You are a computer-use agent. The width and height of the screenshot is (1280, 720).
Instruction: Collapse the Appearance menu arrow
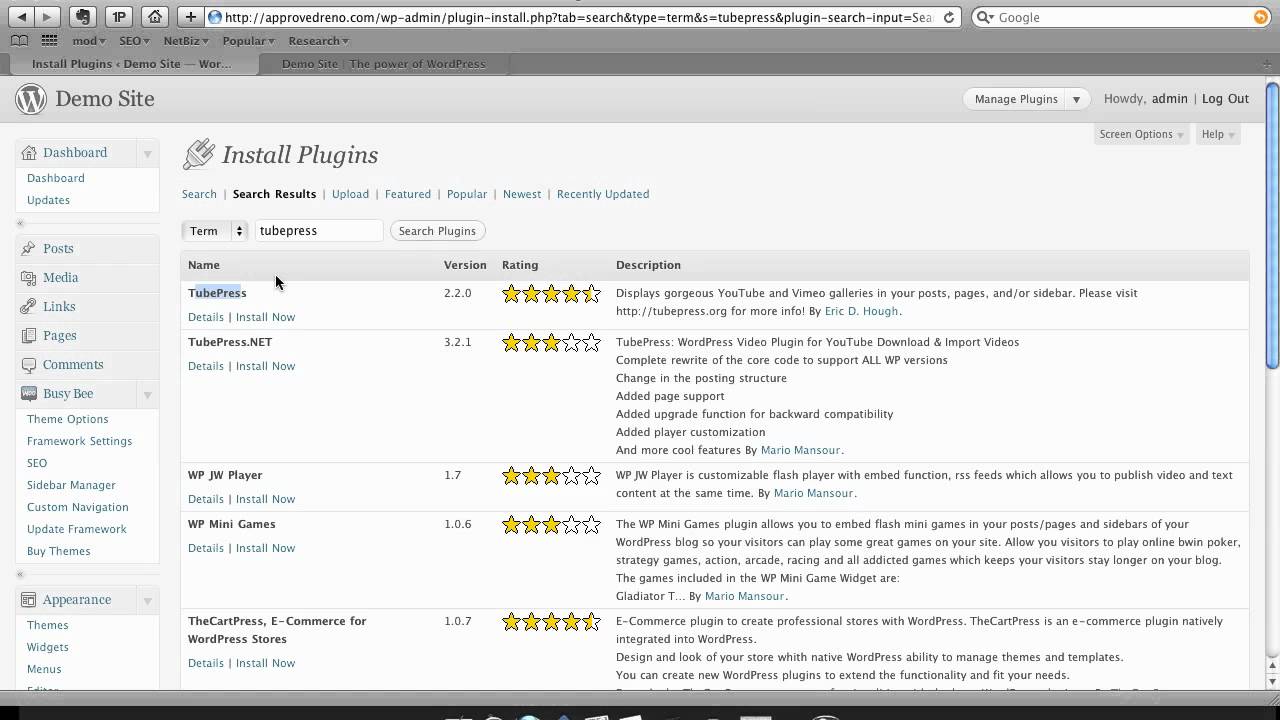click(147, 600)
